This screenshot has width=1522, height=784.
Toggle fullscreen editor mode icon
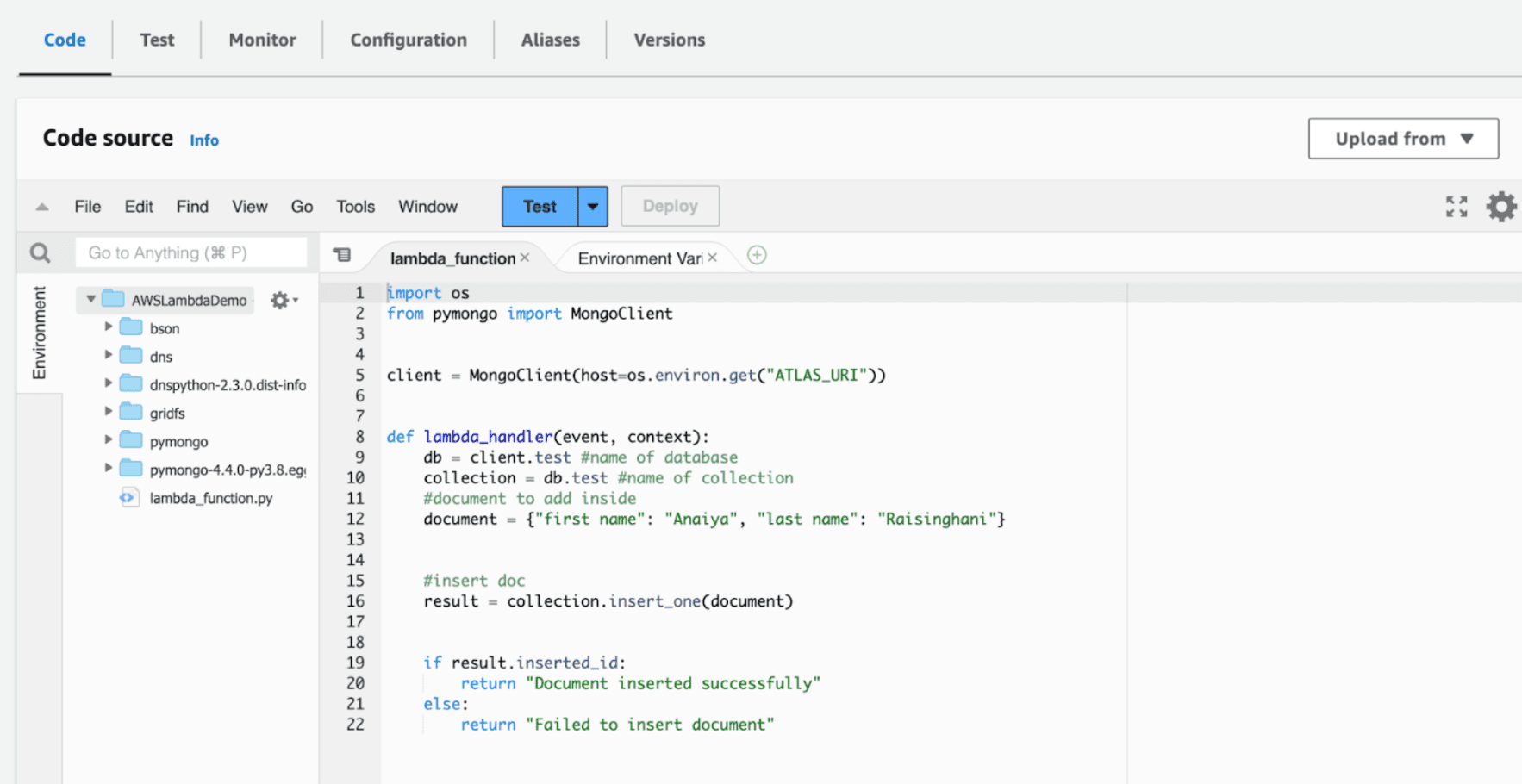pos(1456,207)
